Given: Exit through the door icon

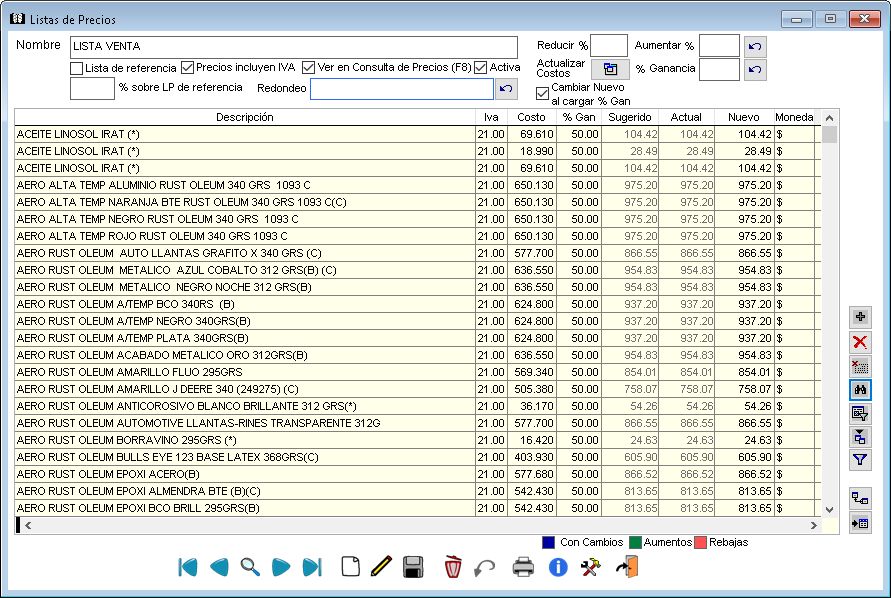Looking at the screenshot, I should pos(627,567).
